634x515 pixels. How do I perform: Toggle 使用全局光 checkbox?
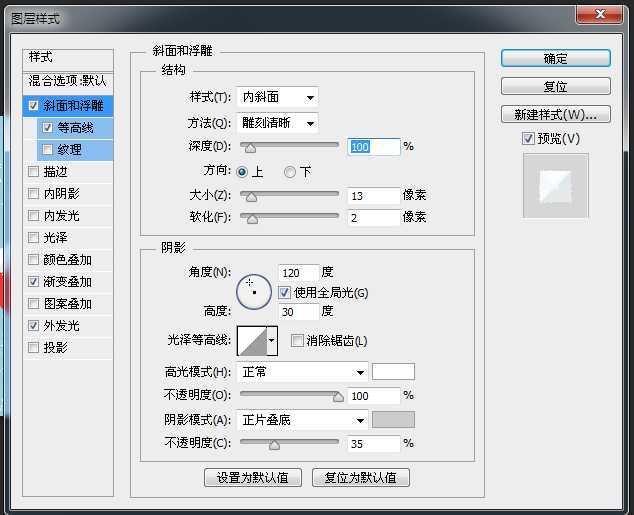pyautogui.click(x=285, y=293)
